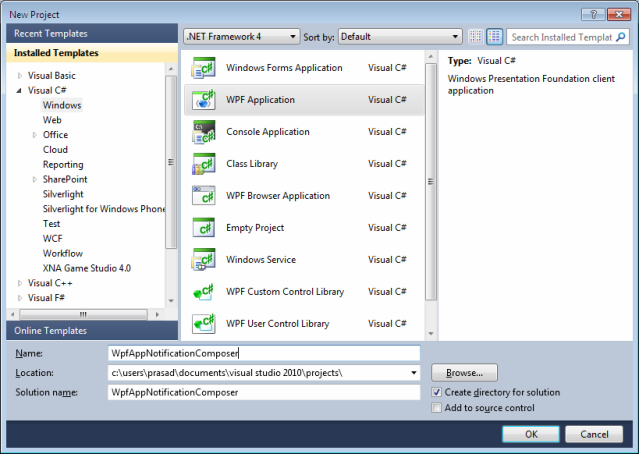
Task: Expand the Visual C++ tree node
Action: click(x=20, y=283)
